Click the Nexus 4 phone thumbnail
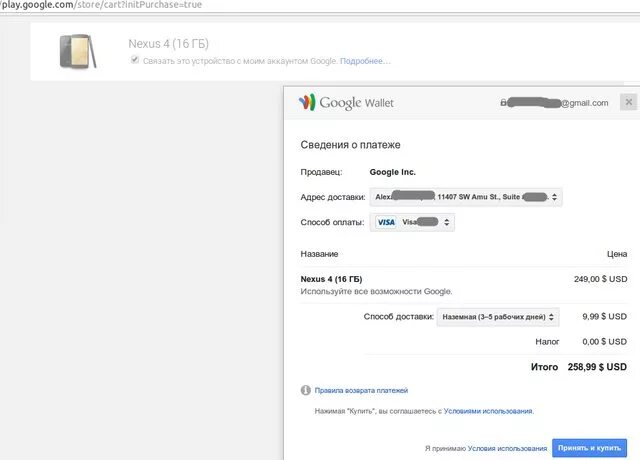640x460 pixels. (78, 51)
